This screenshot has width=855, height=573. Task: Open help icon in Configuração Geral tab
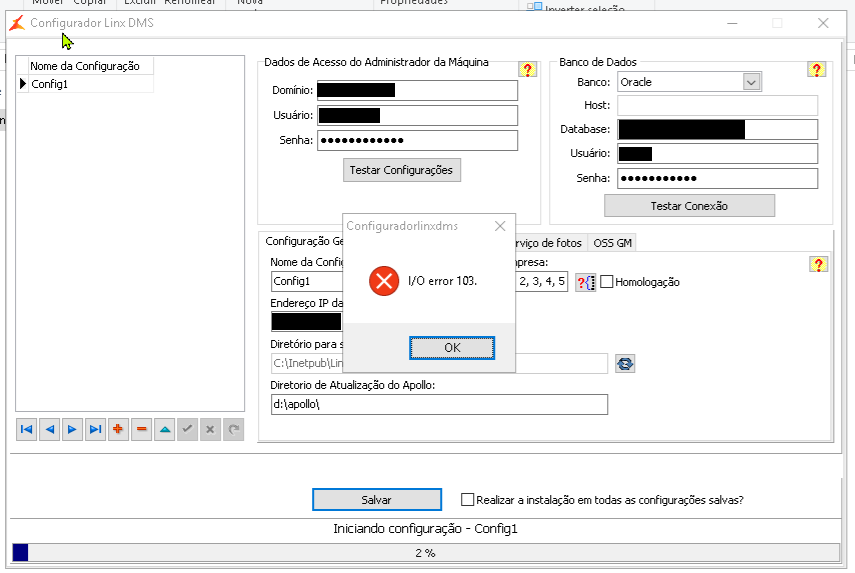tap(818, 264)
